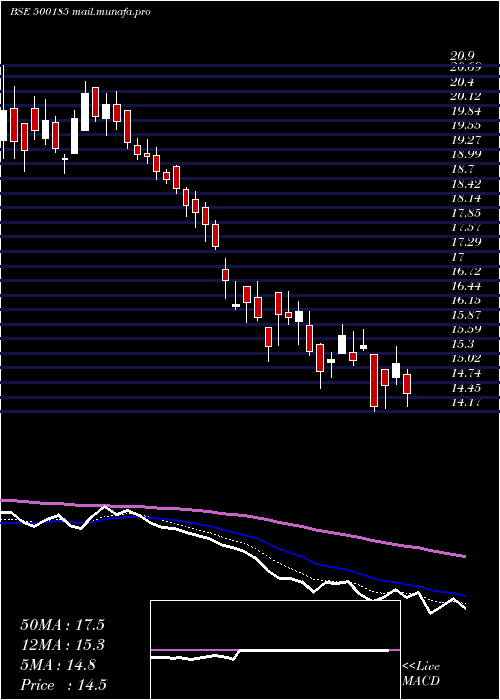Click the BSE 500185 mail.munafa.pro title text
Image resolution: width=500 pixels, height=700 pixels.
point(80,12)
